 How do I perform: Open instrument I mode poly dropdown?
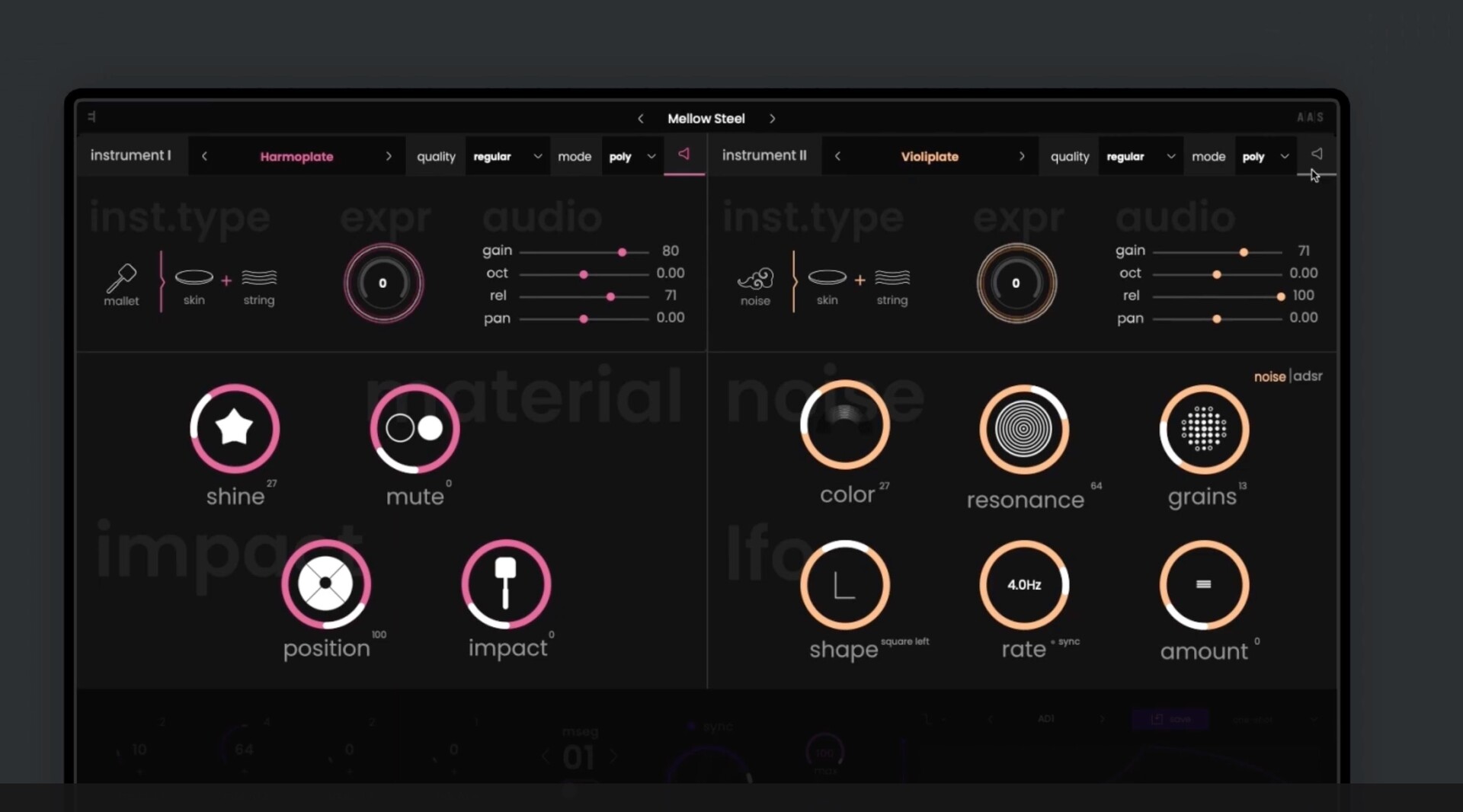coord(632,157)
